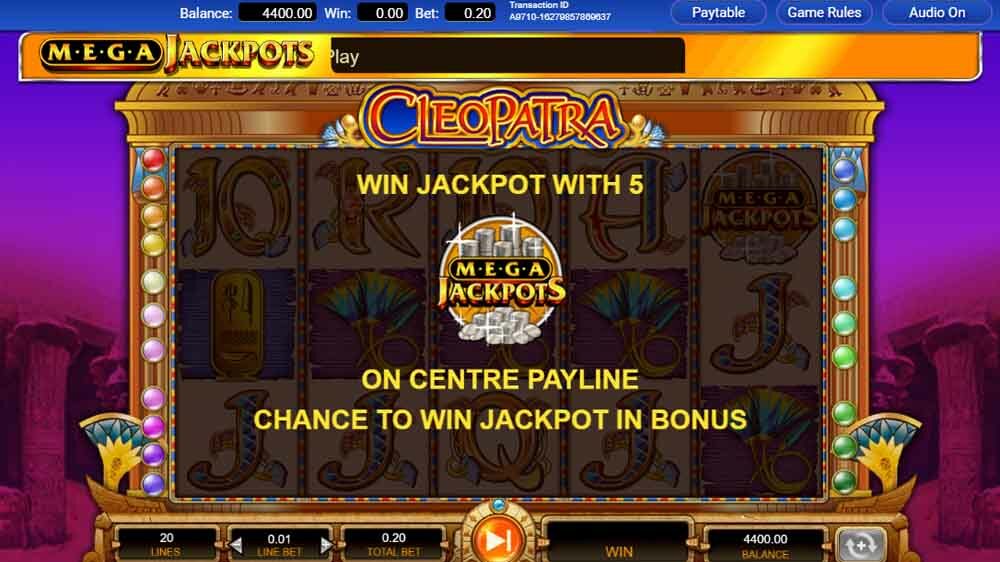The height and width of the screenshot is (562, 1000).
Task: Click the yellow payline gem on left
Action: 153,244
